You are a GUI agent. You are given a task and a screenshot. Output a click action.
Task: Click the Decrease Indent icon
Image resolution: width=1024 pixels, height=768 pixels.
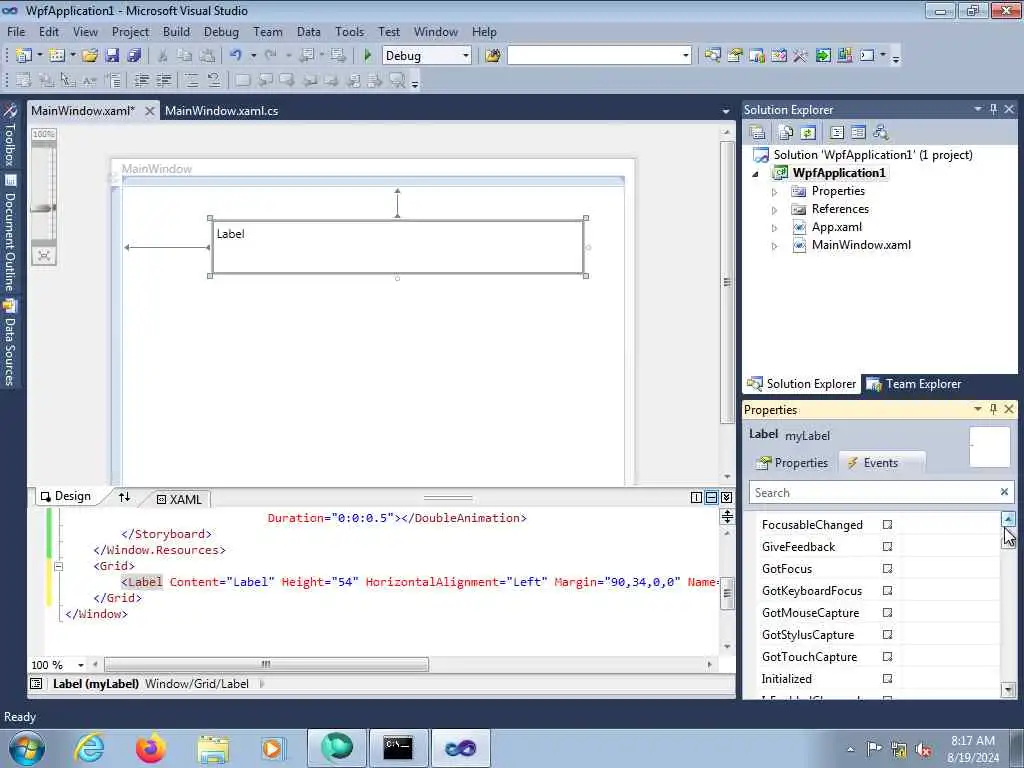coord(141,80)
